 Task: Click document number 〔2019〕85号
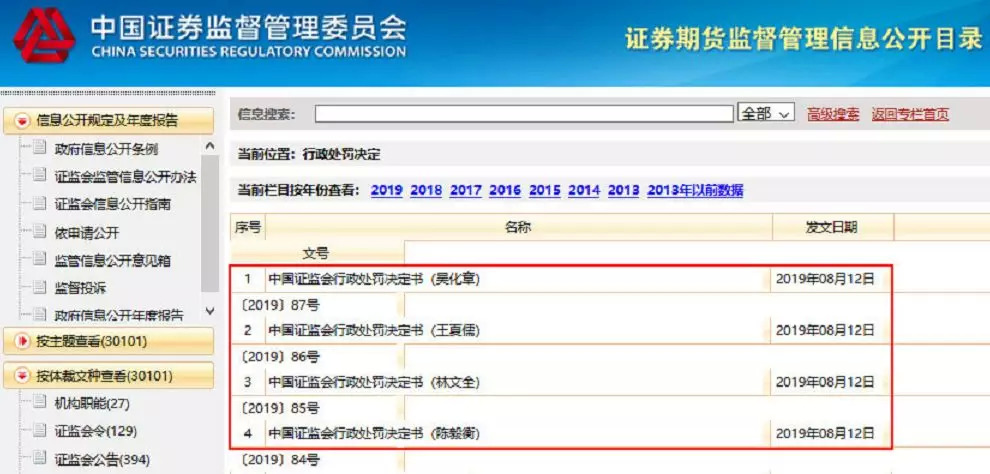pos(280,409)
